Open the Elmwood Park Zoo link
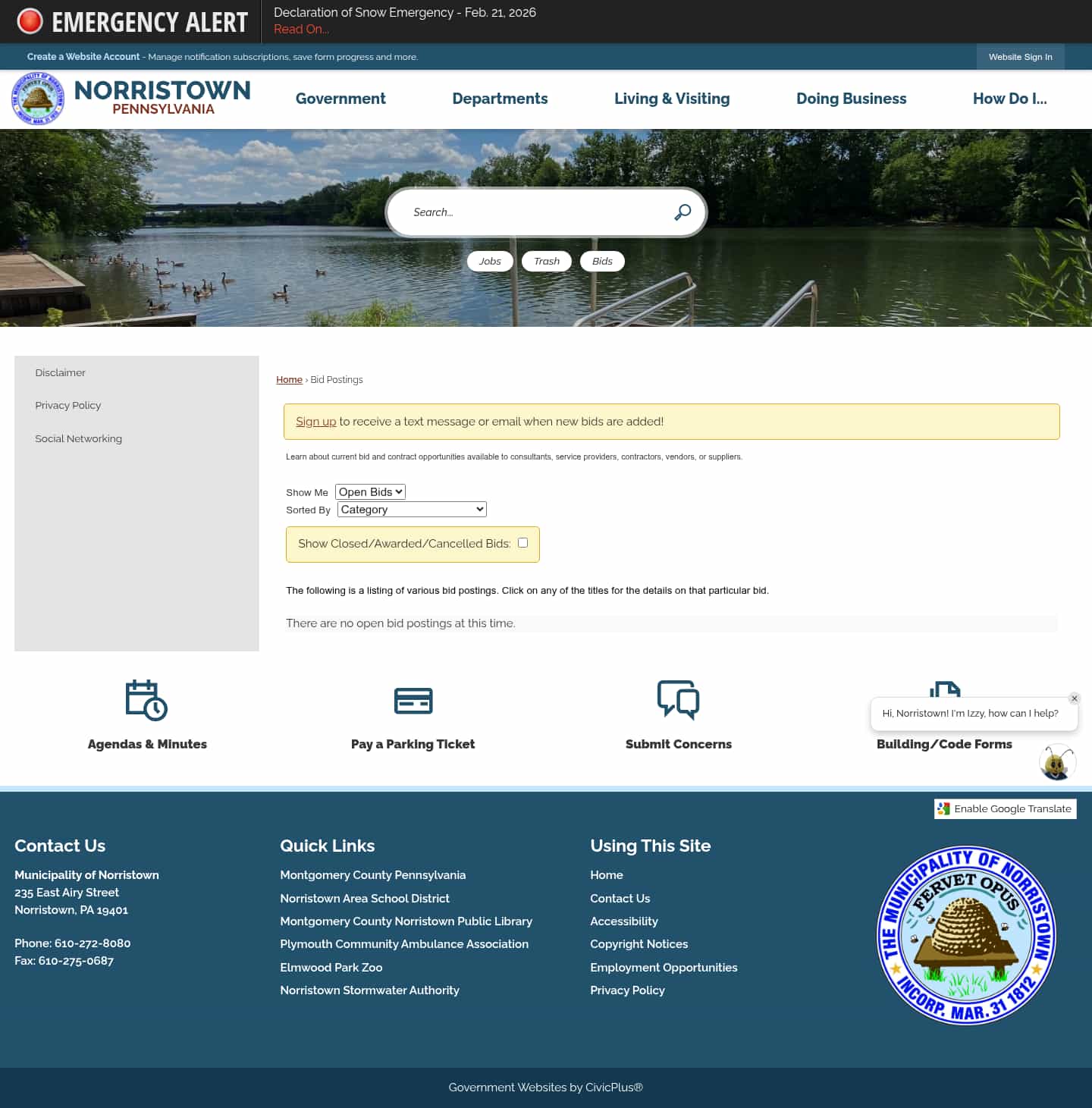1092x1108 pixels. pos(331,967)
